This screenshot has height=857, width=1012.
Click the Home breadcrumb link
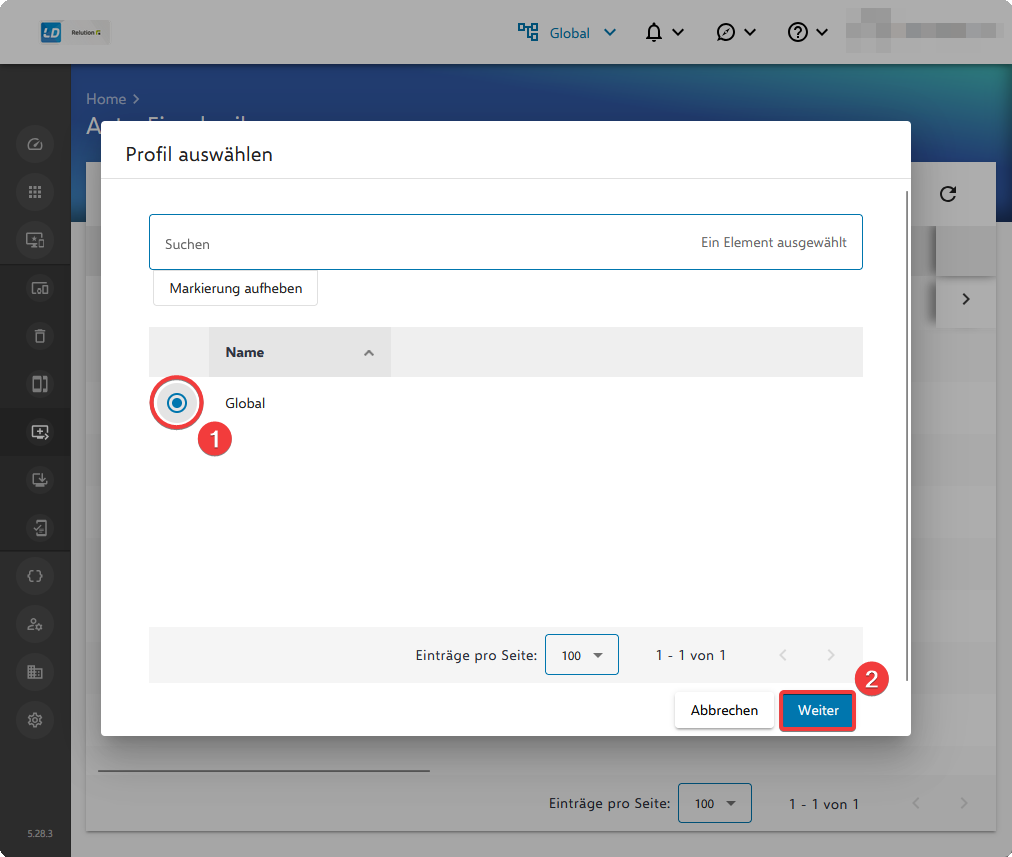point(106,99)
